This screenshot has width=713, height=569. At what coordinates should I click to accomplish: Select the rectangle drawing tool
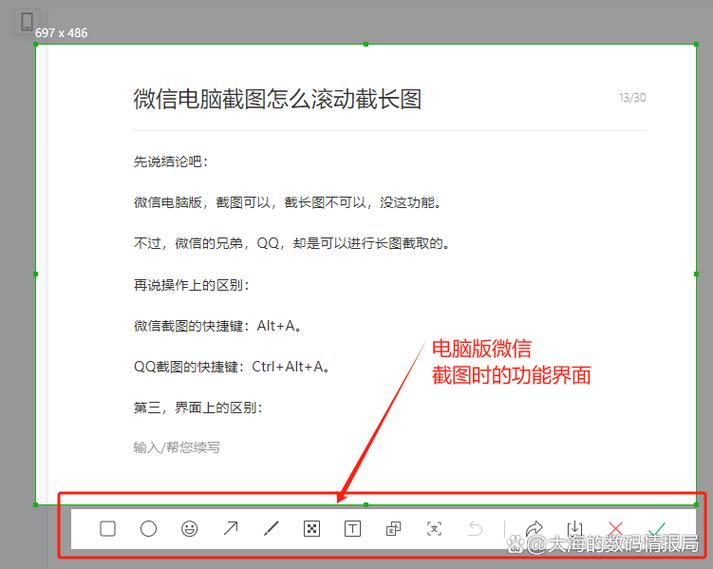click(107, 529)
